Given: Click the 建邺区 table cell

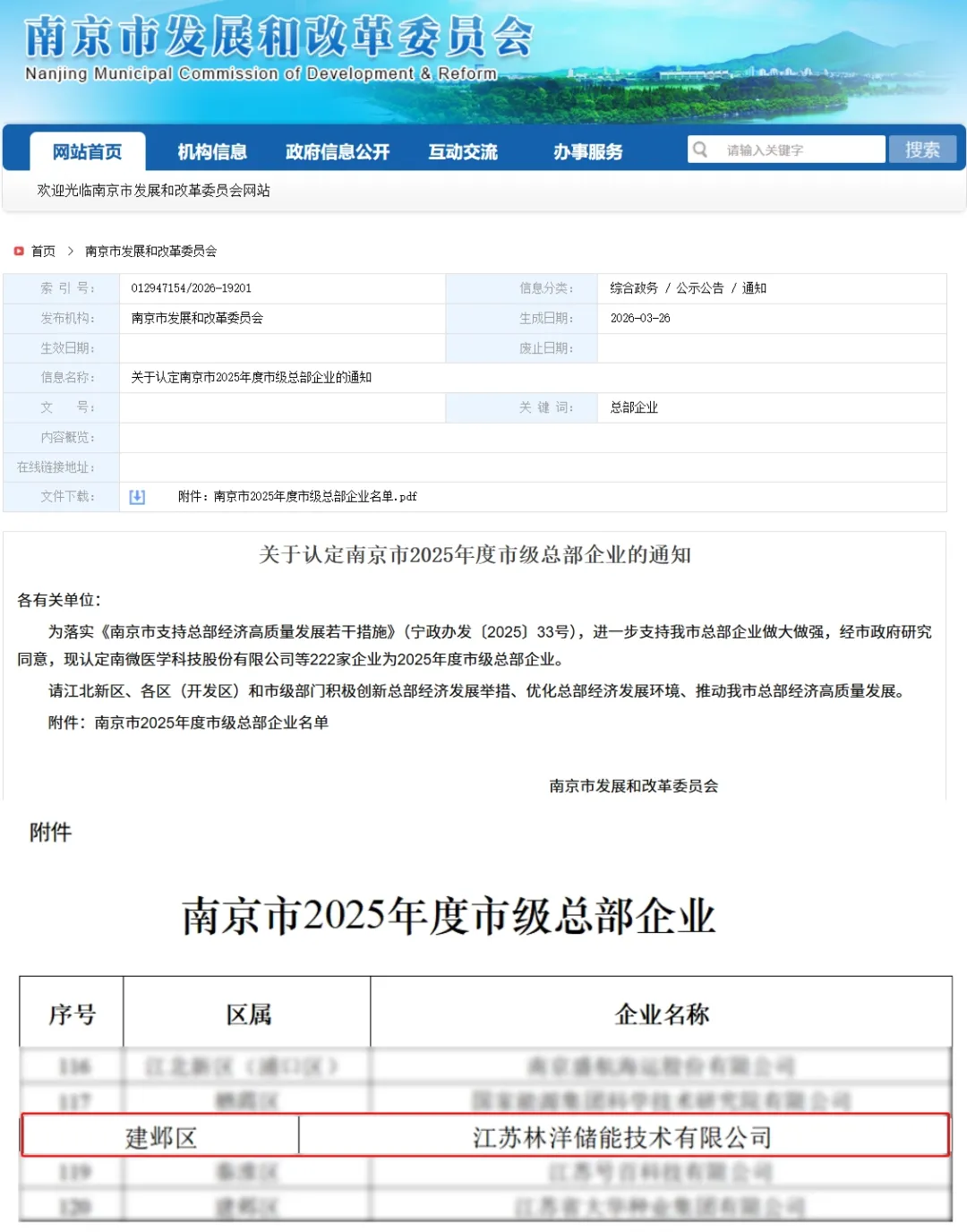Looking at the screenshot, I should (x=161, y=1138).
